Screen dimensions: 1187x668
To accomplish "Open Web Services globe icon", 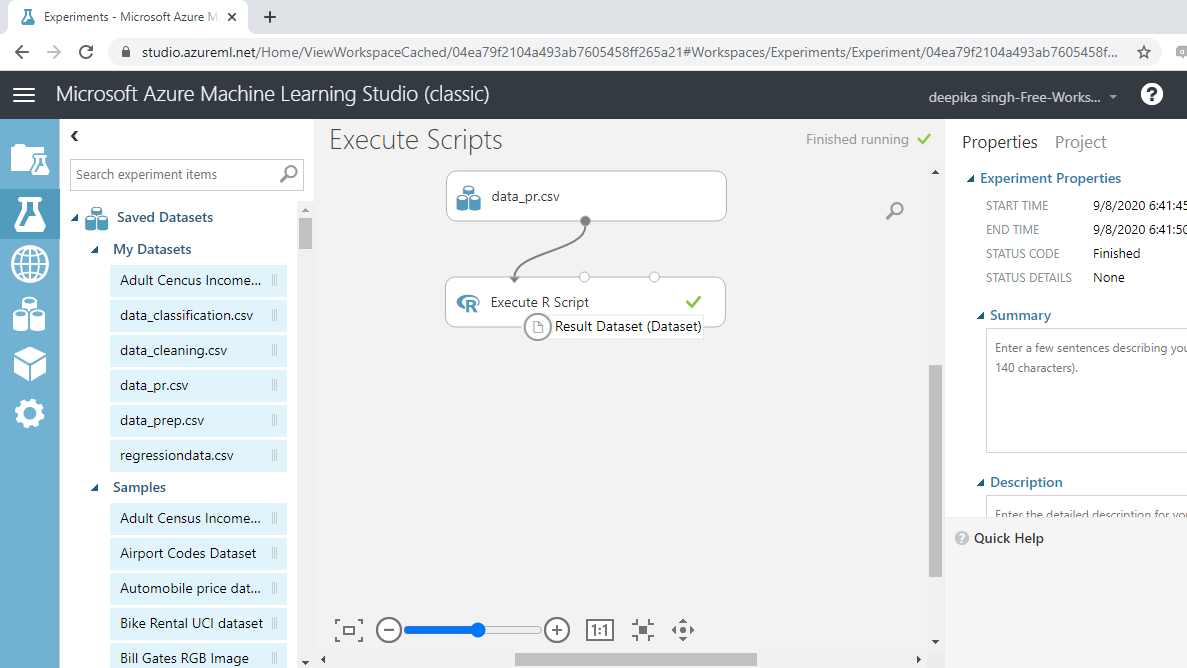I will coord(30,264).
